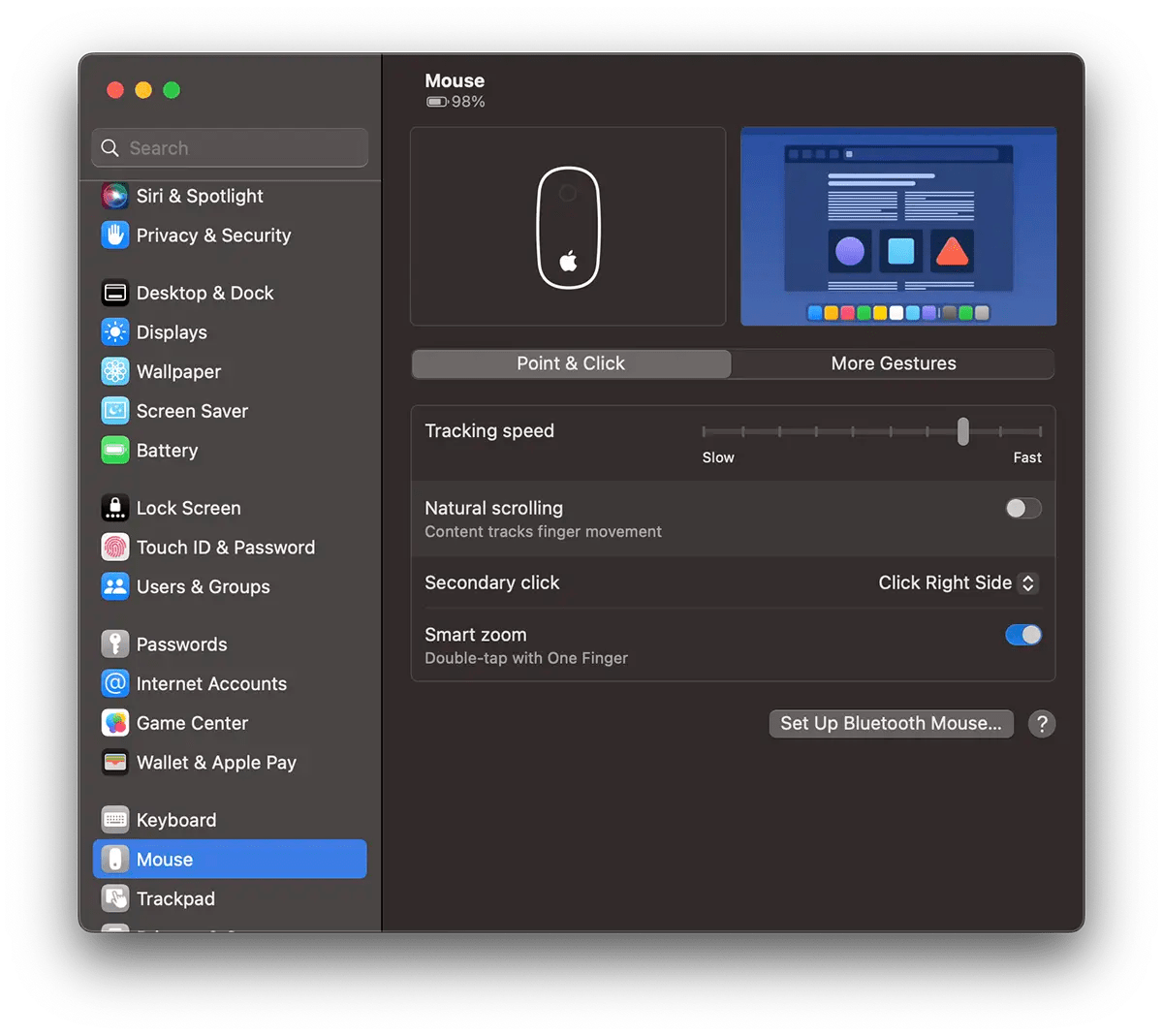Open Siri & Spotlight settings

pos(199,196)
